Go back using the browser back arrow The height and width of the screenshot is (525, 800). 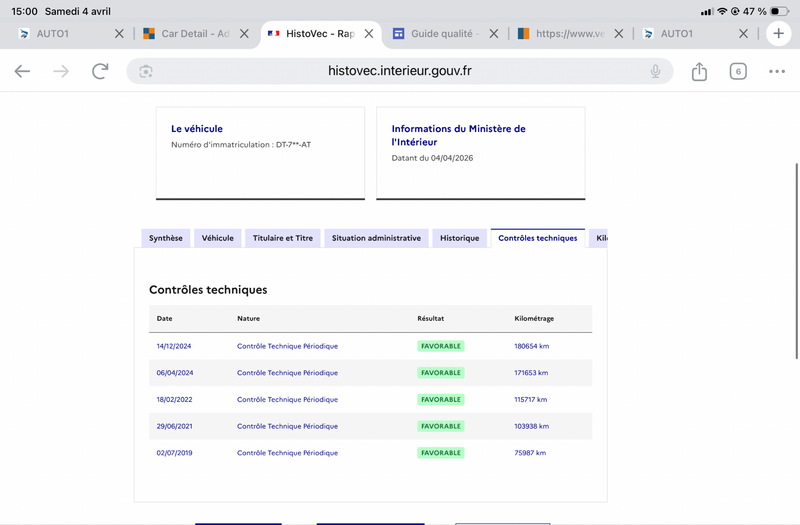pos(22,71)
